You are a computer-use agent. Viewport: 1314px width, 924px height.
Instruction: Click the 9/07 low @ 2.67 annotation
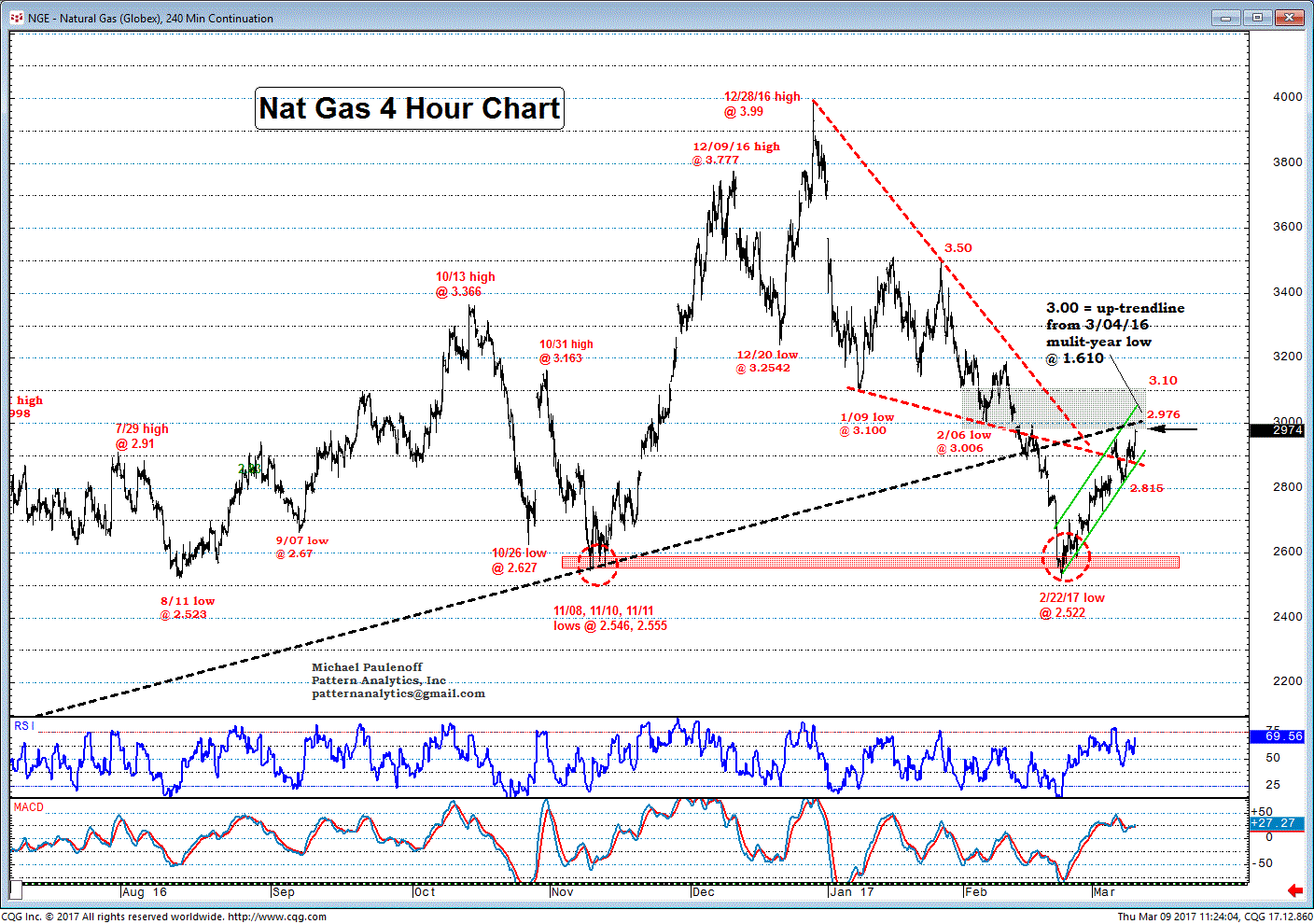[x=301, y=547]
